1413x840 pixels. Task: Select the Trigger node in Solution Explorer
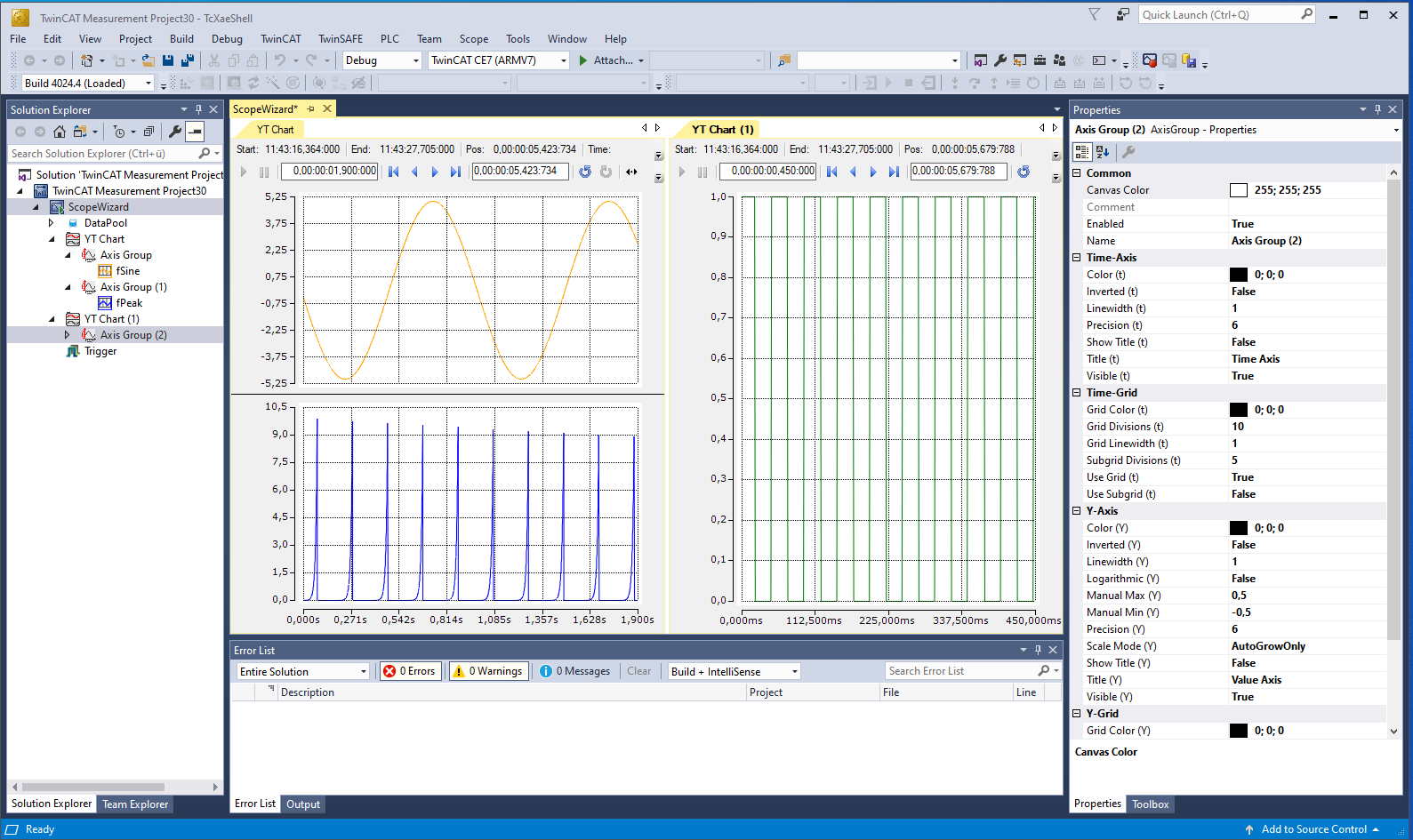tap(100, 351)
